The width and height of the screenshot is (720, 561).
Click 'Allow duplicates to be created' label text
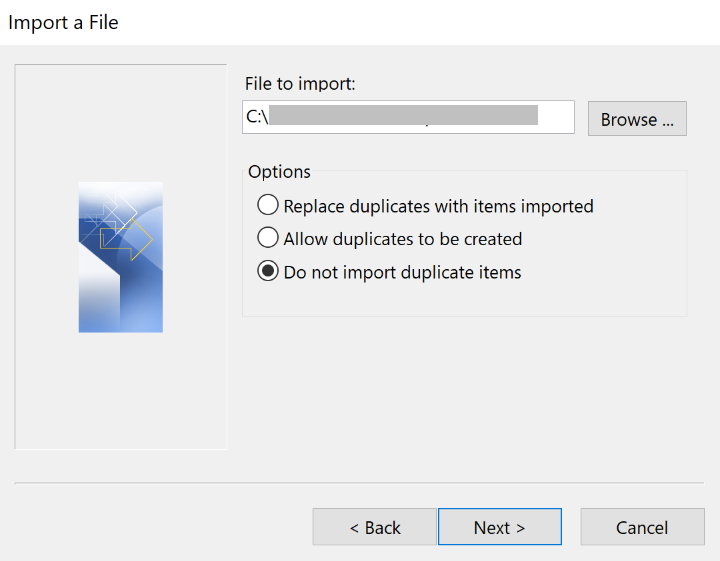click(x=402, y=239)
